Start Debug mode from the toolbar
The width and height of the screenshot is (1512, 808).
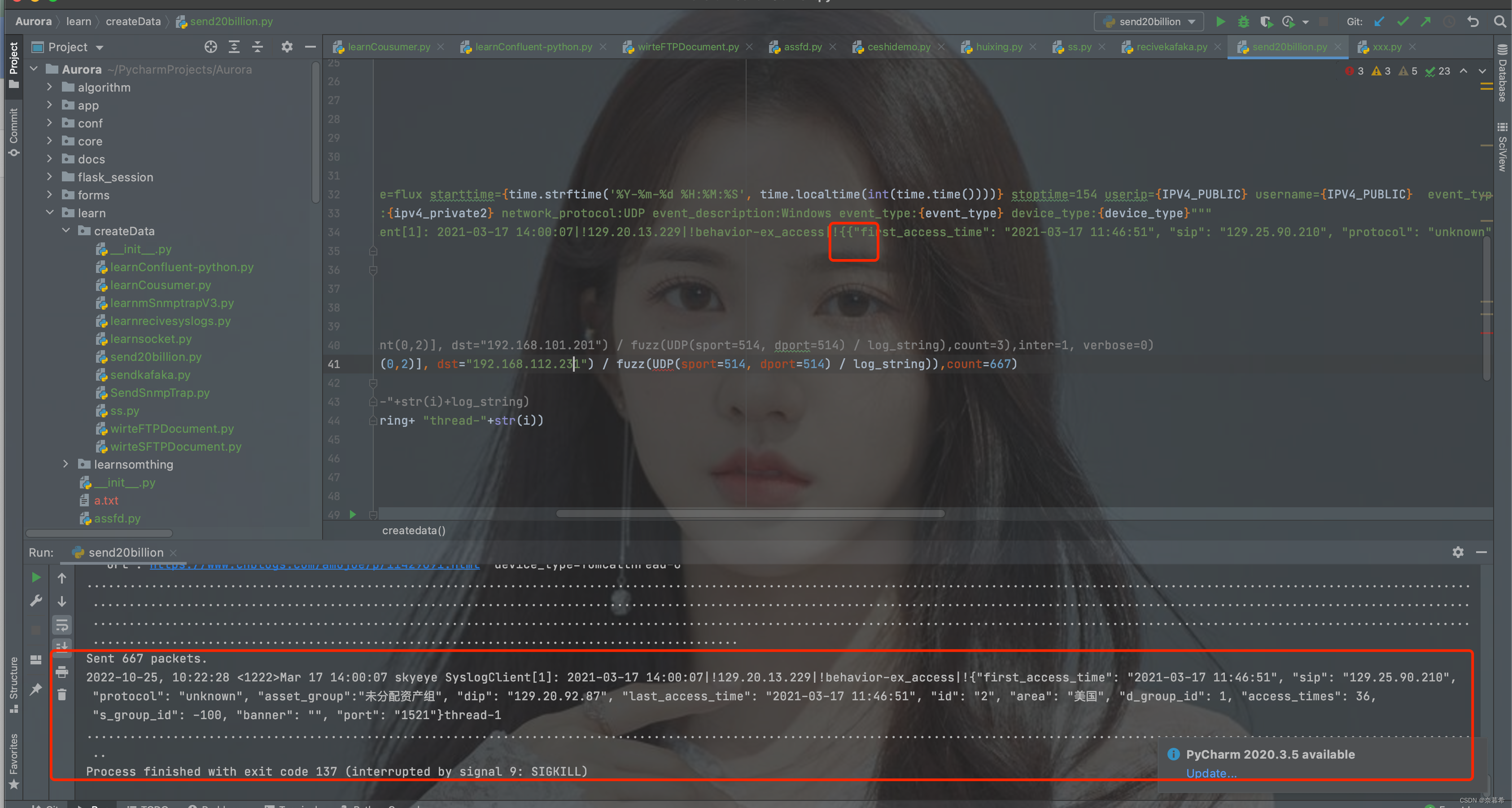pyautogui.click(x=1243, y=22)
